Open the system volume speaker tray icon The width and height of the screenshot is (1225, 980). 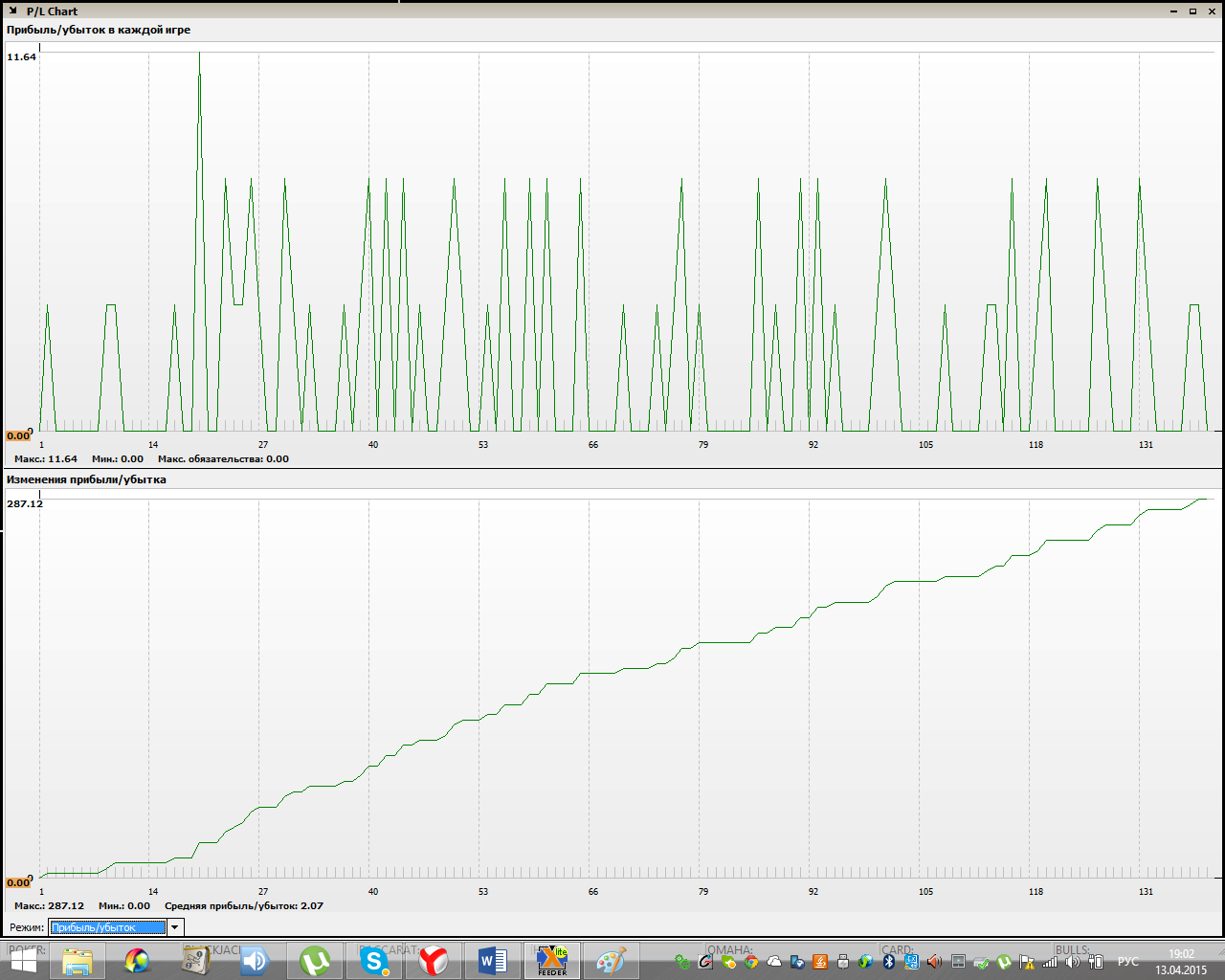point(1073,962)
